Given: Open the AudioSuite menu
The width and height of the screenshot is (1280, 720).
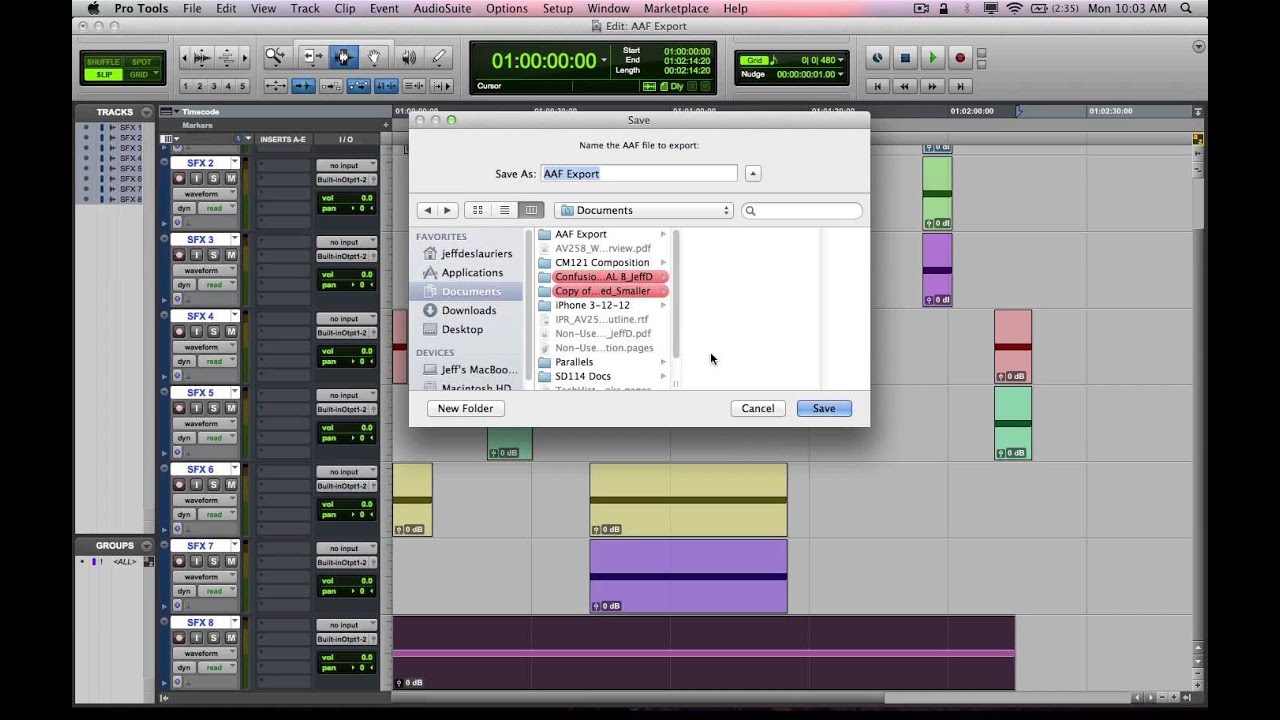Looking at the screenshot, I should point(443,8).
